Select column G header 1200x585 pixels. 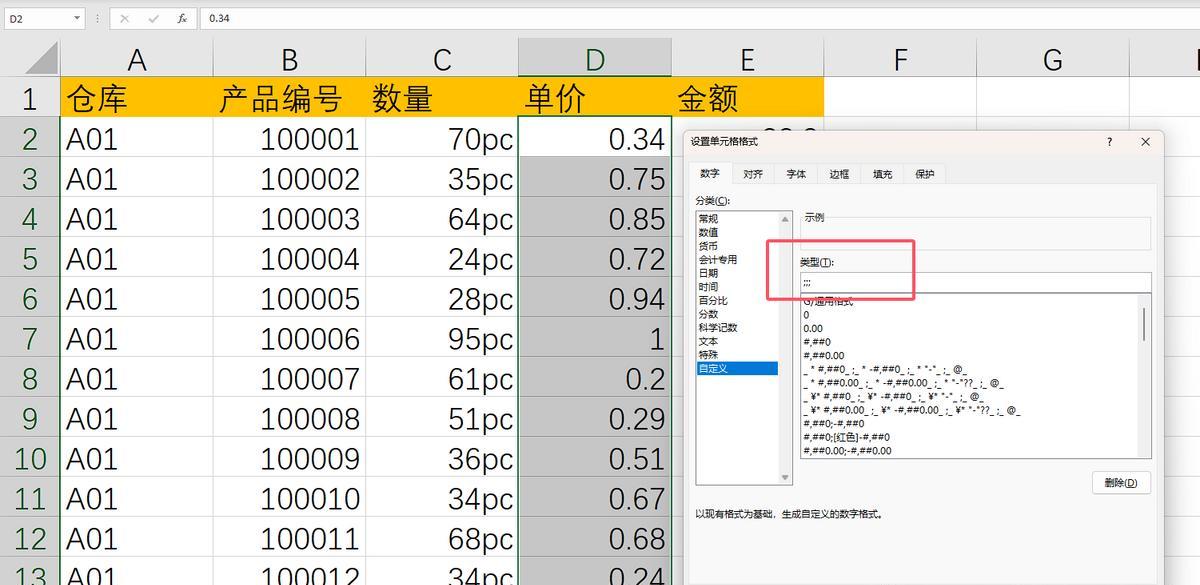click(1053, 59)
